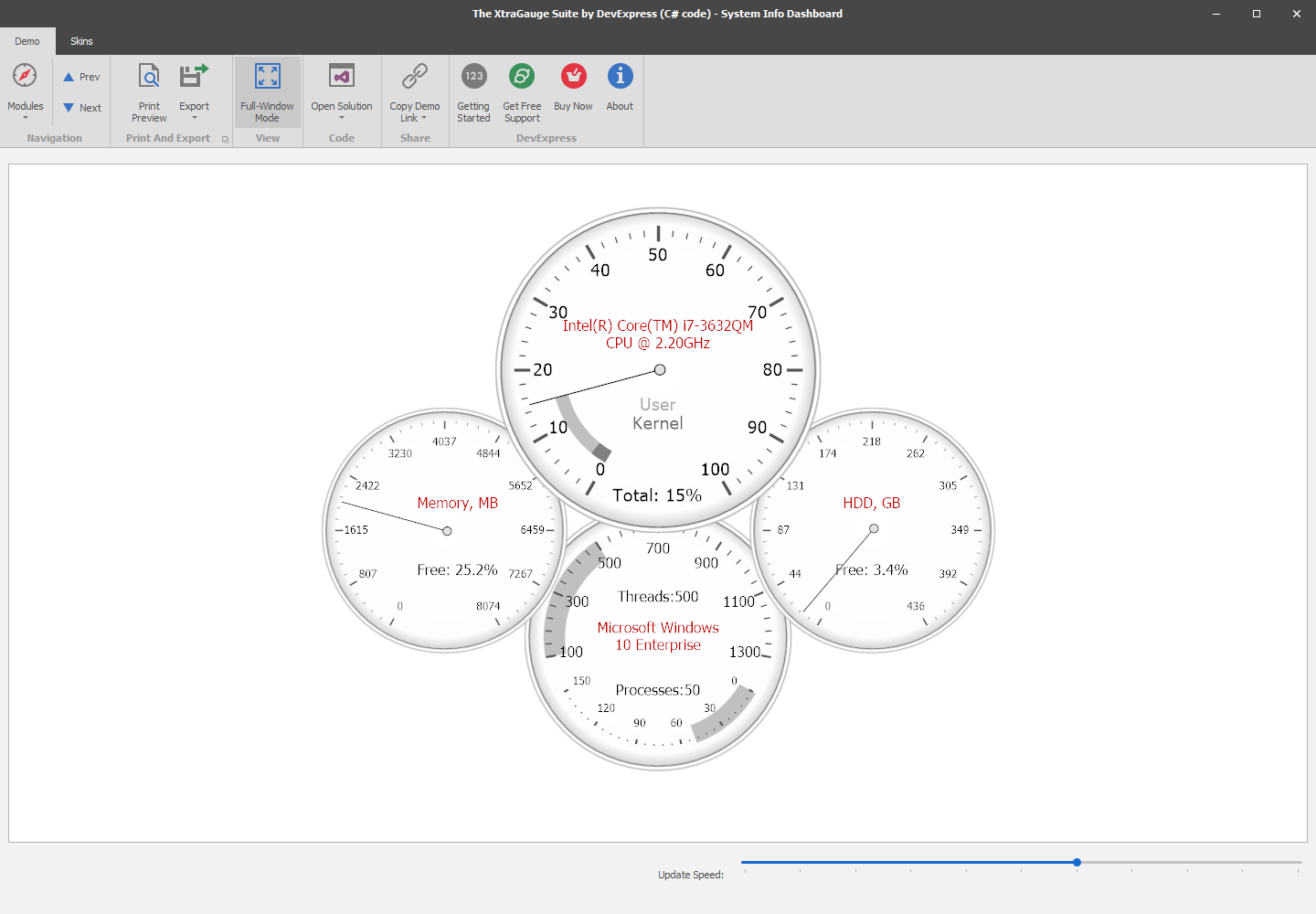This screenshot has height=914, width=1316.
Task: Toggle Full-Window Mode
Action: 267,91
